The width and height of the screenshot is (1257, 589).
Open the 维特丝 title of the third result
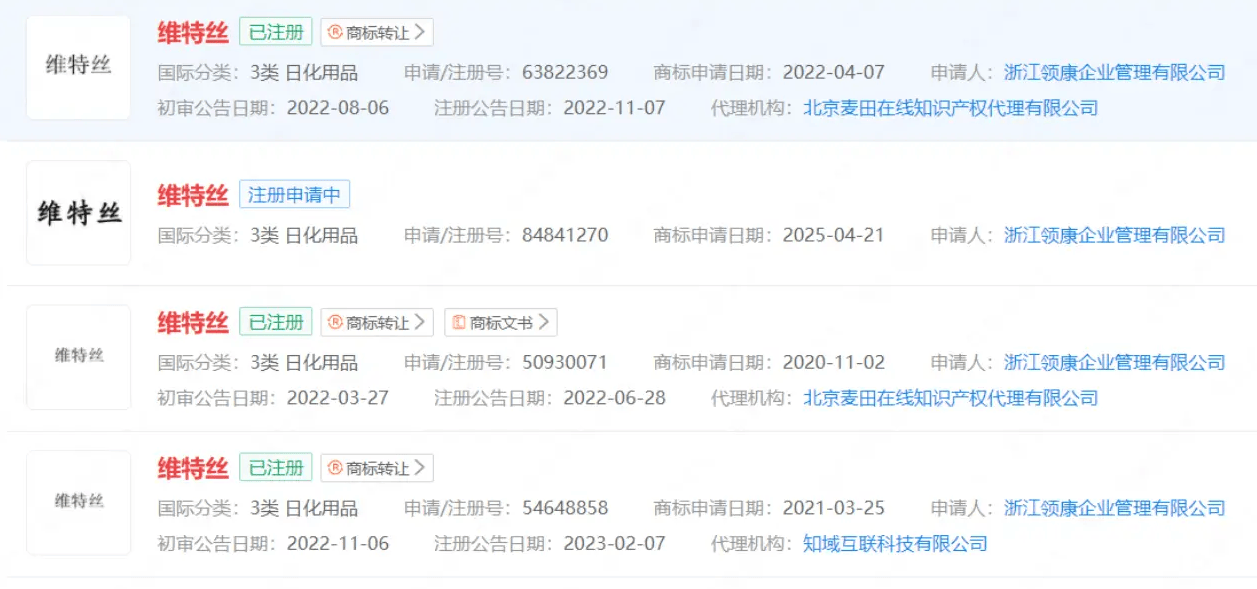(x=193, y=322)
